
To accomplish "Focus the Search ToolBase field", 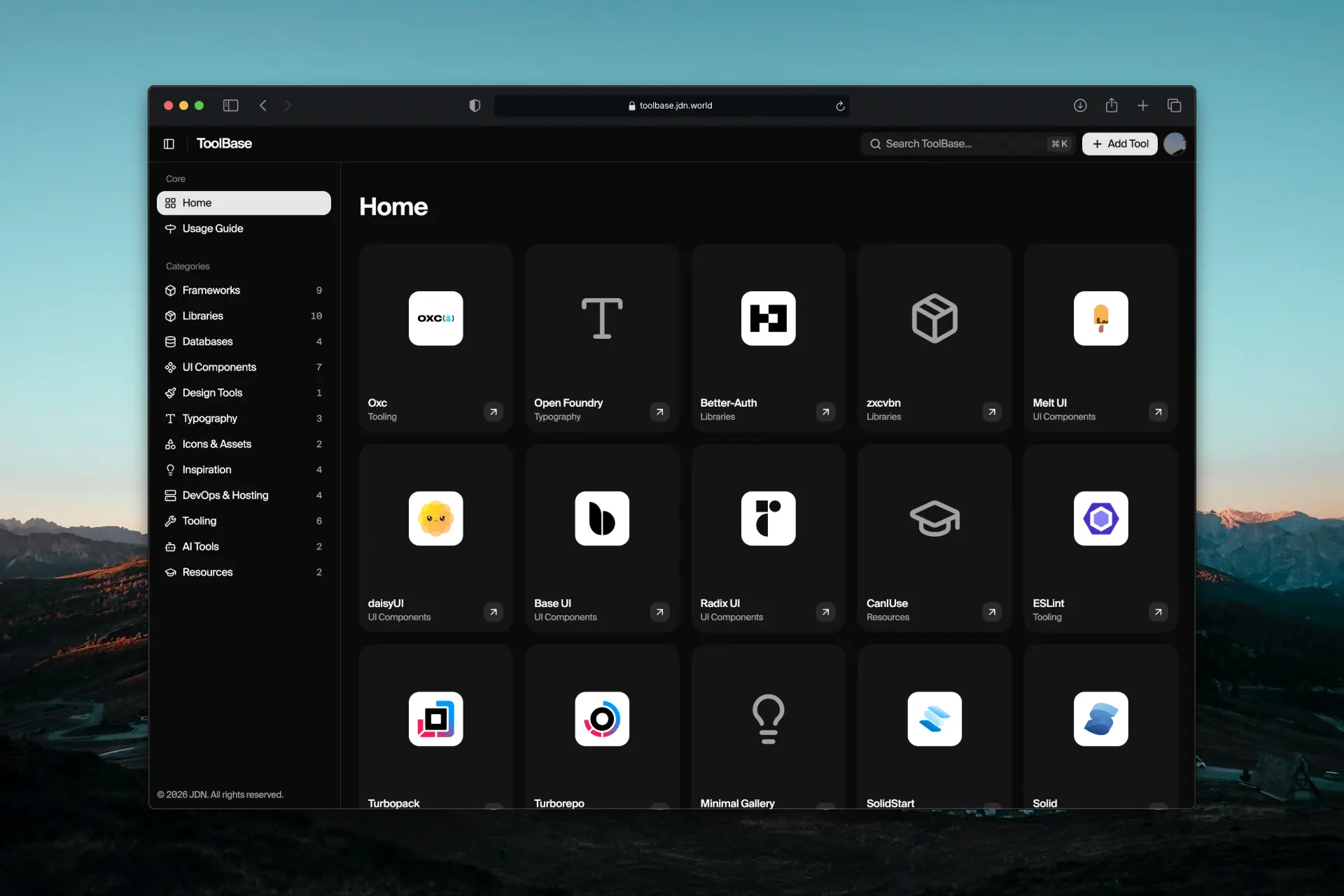I will point(969,143).
